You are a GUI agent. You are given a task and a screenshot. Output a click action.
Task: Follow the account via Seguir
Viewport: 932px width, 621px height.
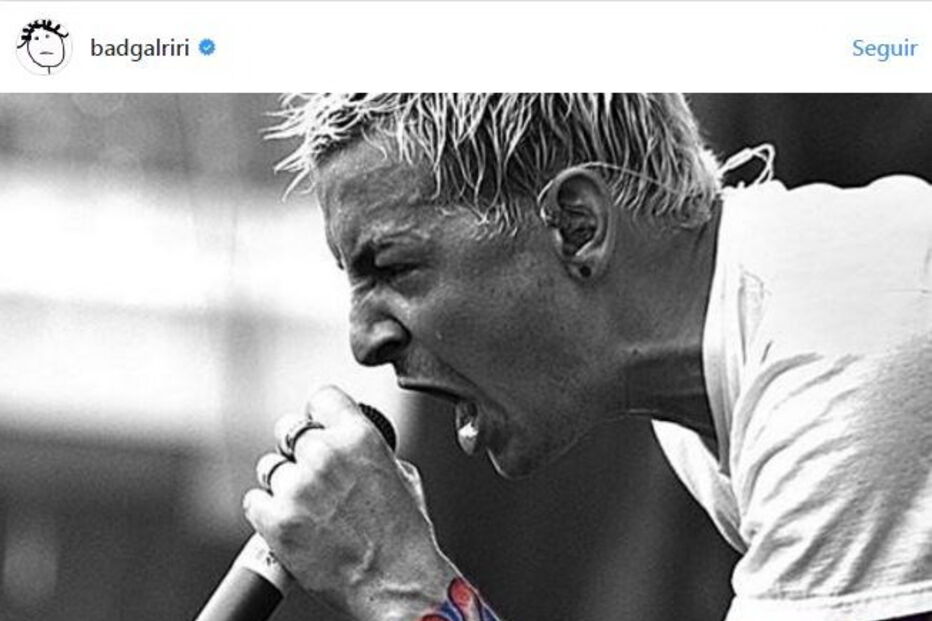click(884, 48)
